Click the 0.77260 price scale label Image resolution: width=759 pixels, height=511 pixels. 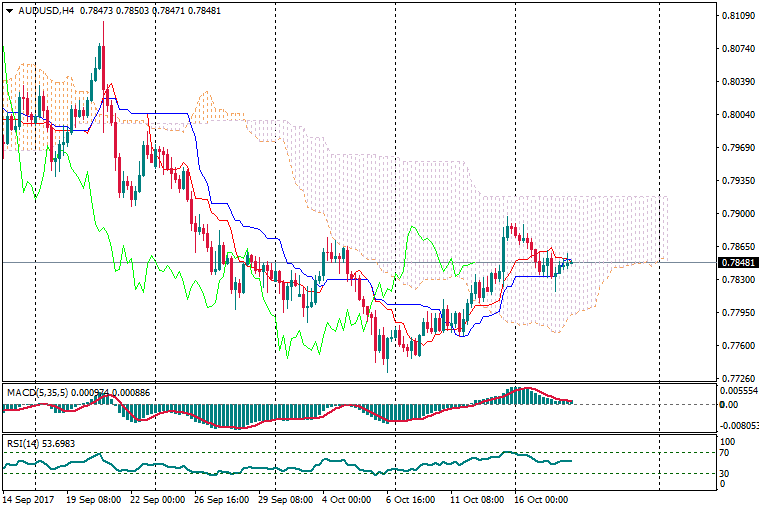[x=737, y=379]
